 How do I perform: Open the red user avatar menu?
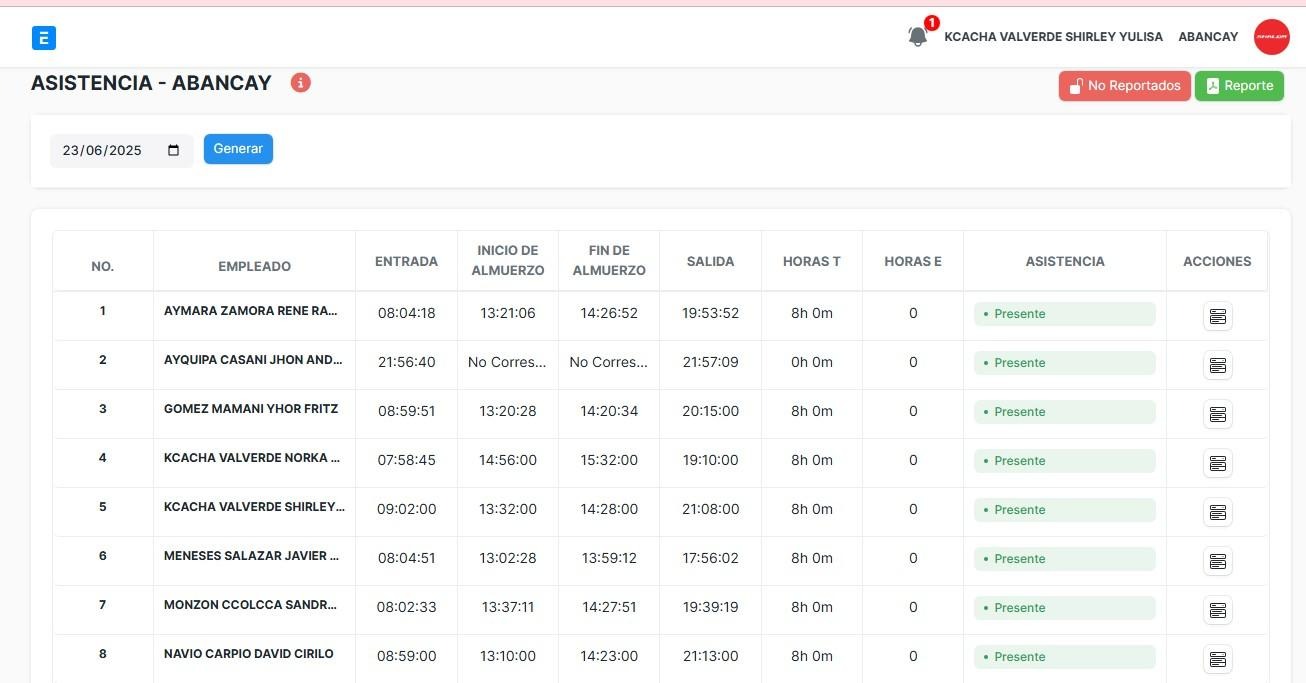coord(1272,37)
